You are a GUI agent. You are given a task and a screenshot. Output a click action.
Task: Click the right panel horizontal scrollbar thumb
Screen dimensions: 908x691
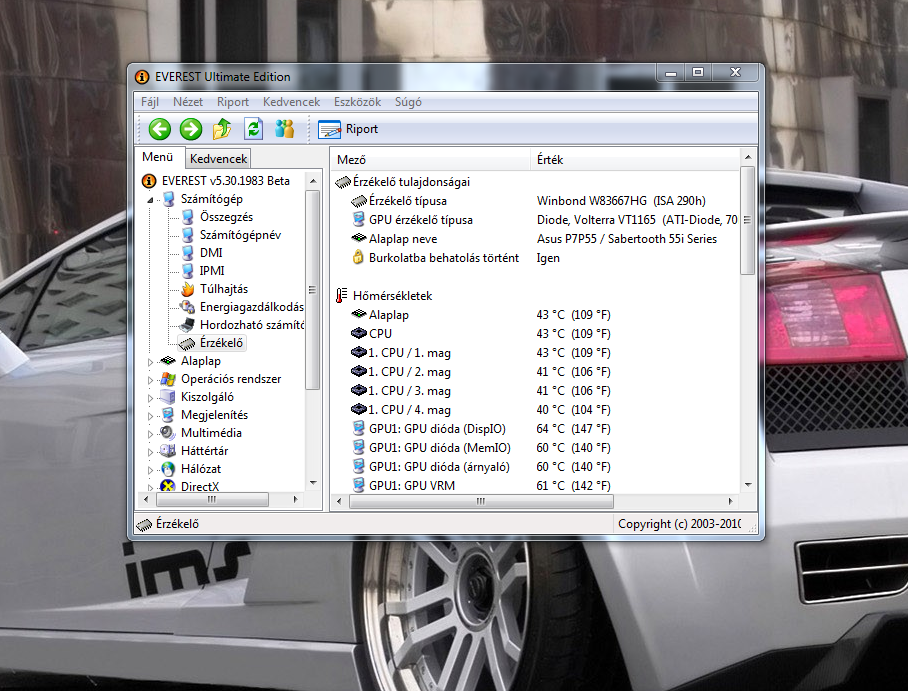pyautogui.click(x=481, y=501)
